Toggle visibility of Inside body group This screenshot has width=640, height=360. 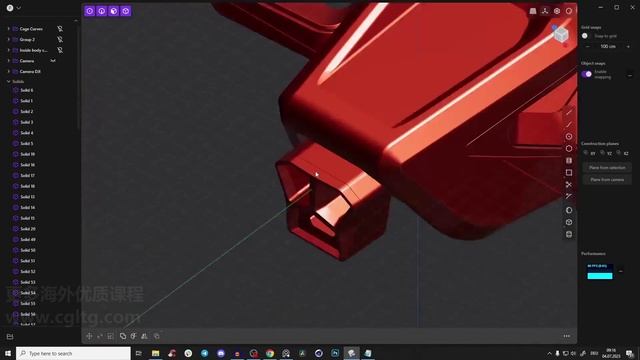tap(60, 50)
